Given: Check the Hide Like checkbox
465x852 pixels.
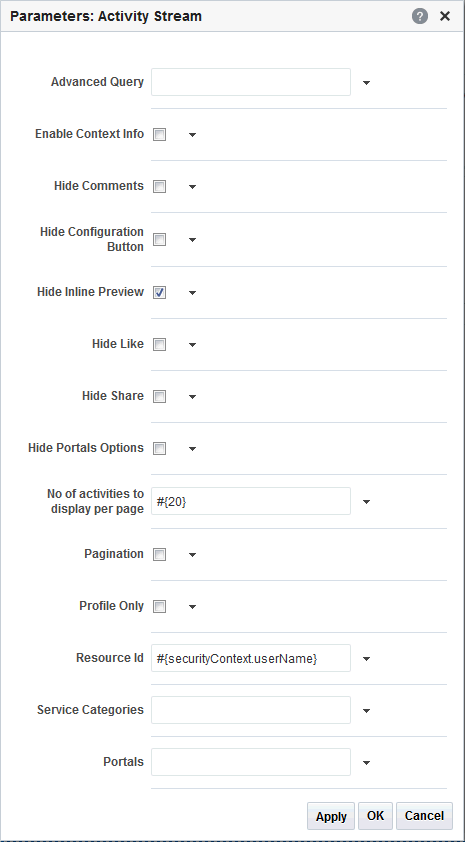Looking at the screenshot, I should coord(159,344).
